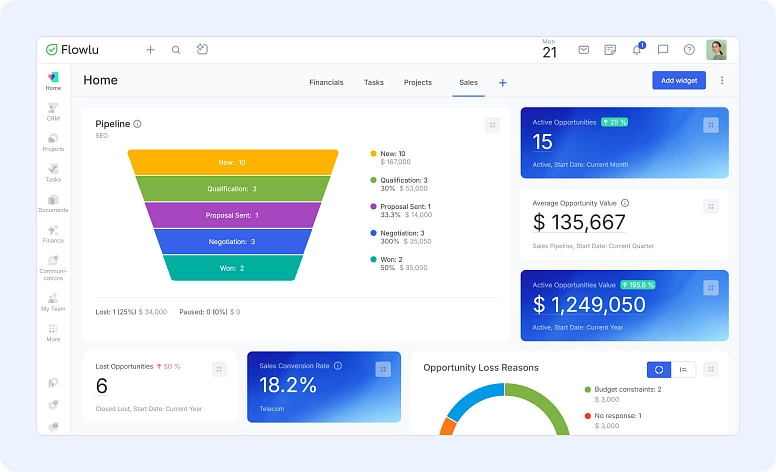
Task: Click the Lost Opportunities count 6
Action: pos(101,386)
